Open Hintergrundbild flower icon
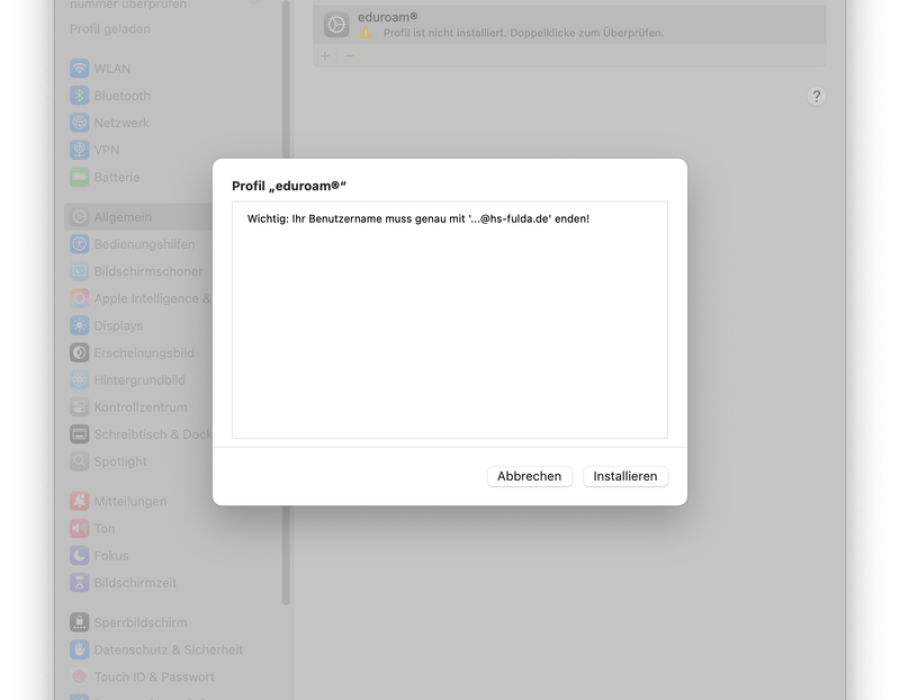This screenshot has height=700, width=900. pos(79,380)
